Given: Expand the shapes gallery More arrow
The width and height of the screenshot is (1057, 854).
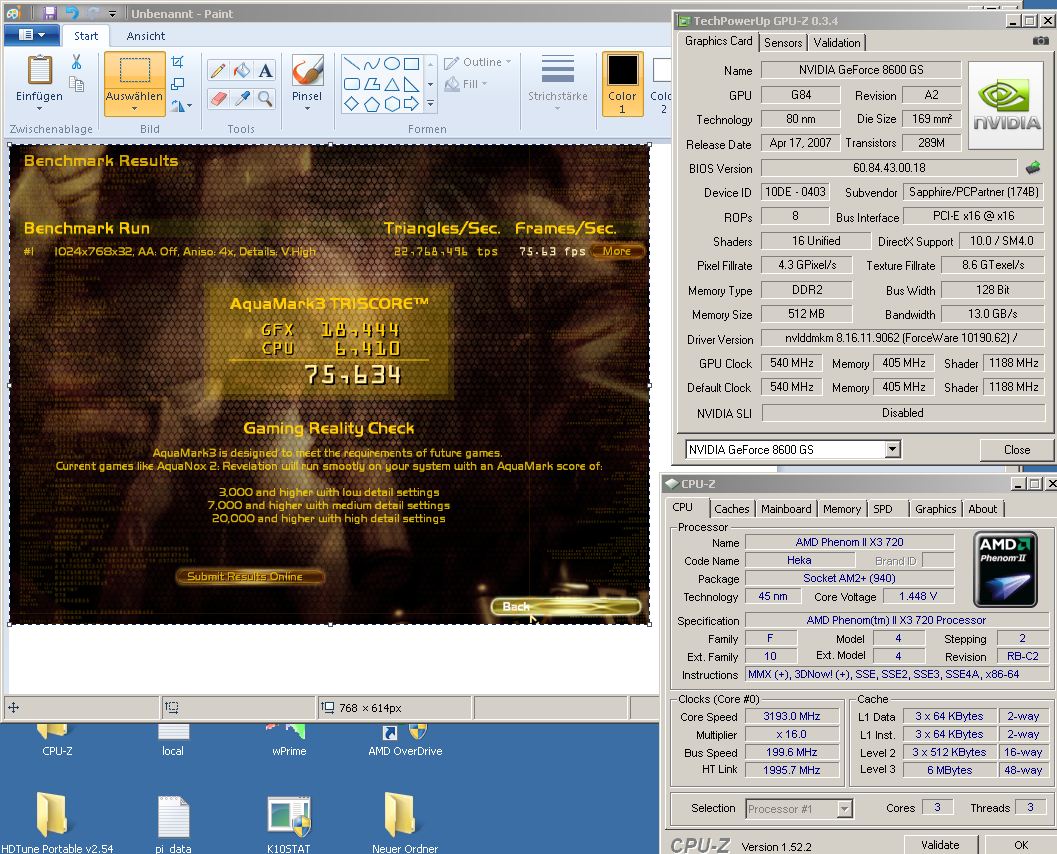Looking at the screenshot, I should point(431,104).
